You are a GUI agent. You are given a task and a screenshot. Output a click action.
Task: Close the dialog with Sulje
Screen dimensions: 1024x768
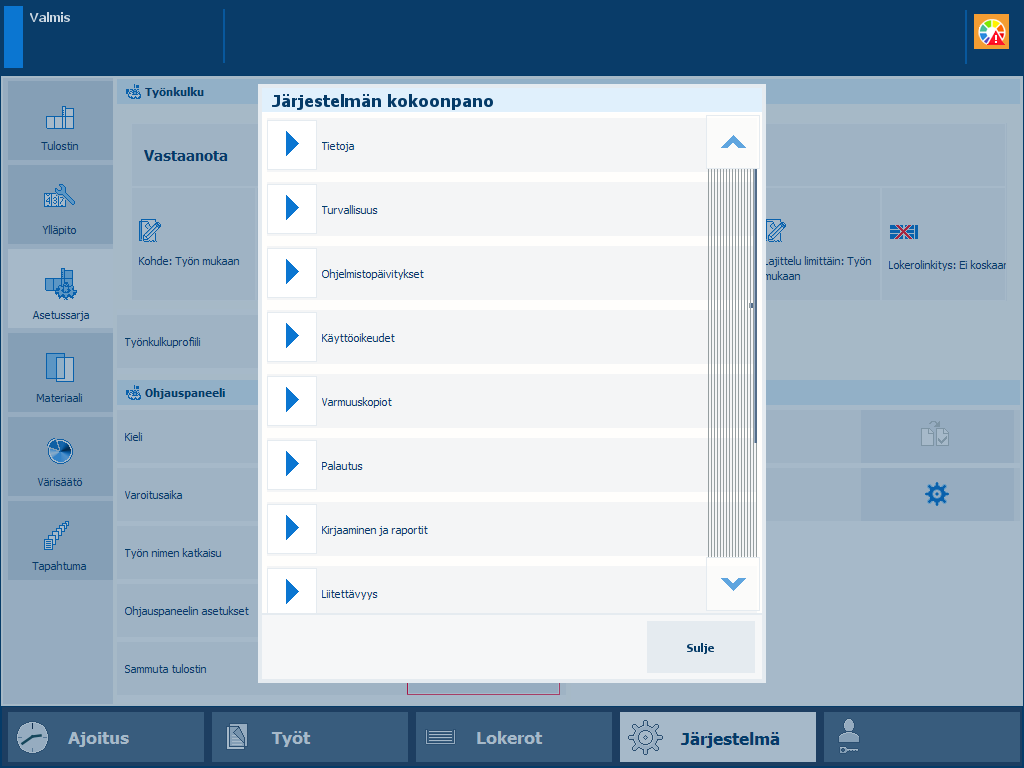(701, 647)
